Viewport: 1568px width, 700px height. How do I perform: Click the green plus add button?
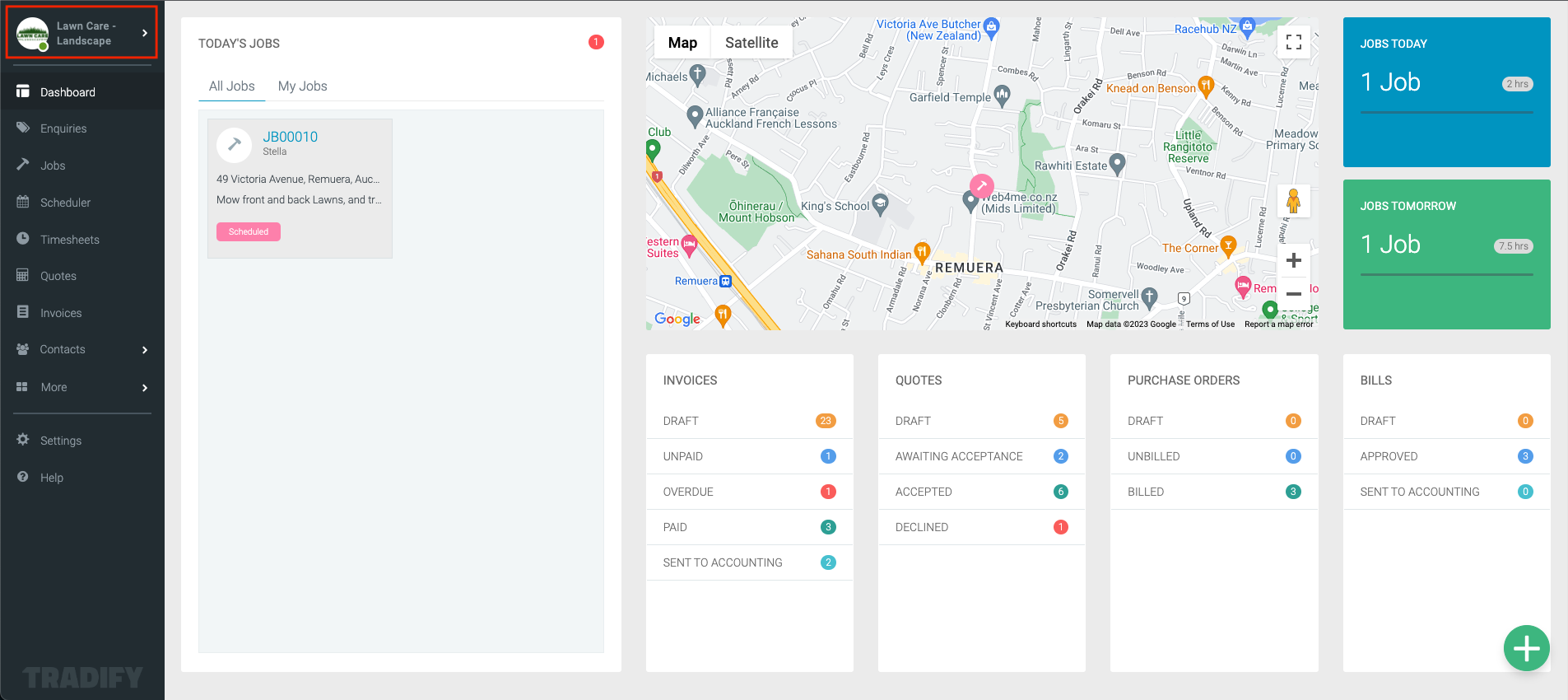(x=1526, y=649)
